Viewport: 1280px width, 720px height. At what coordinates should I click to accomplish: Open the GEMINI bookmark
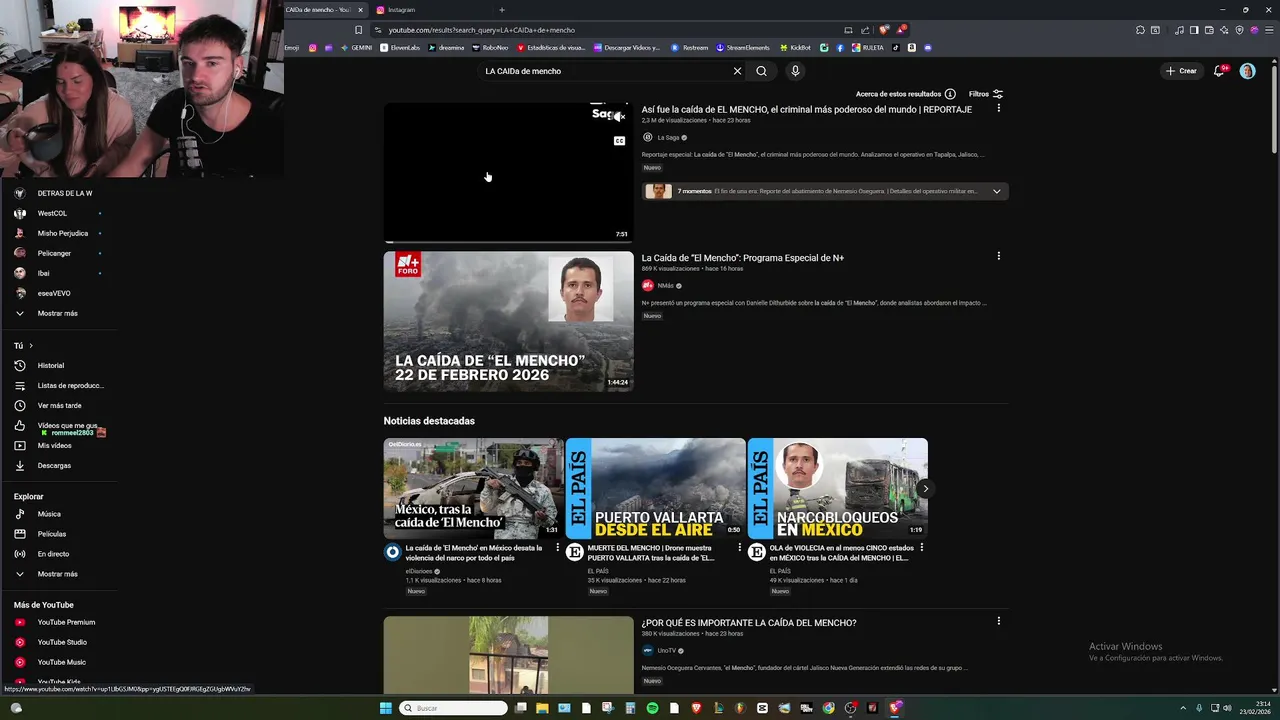click(355, 47)
